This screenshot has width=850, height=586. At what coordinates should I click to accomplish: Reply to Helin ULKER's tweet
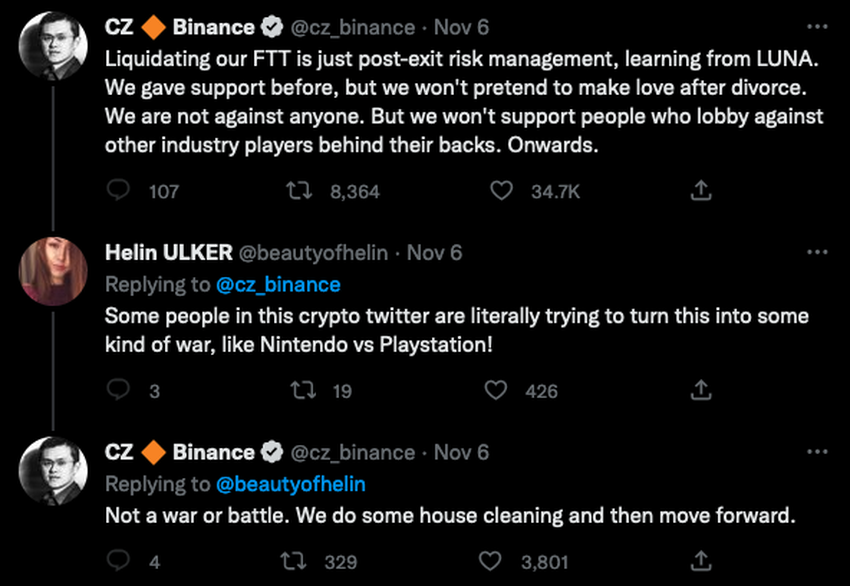coord(119,390)
